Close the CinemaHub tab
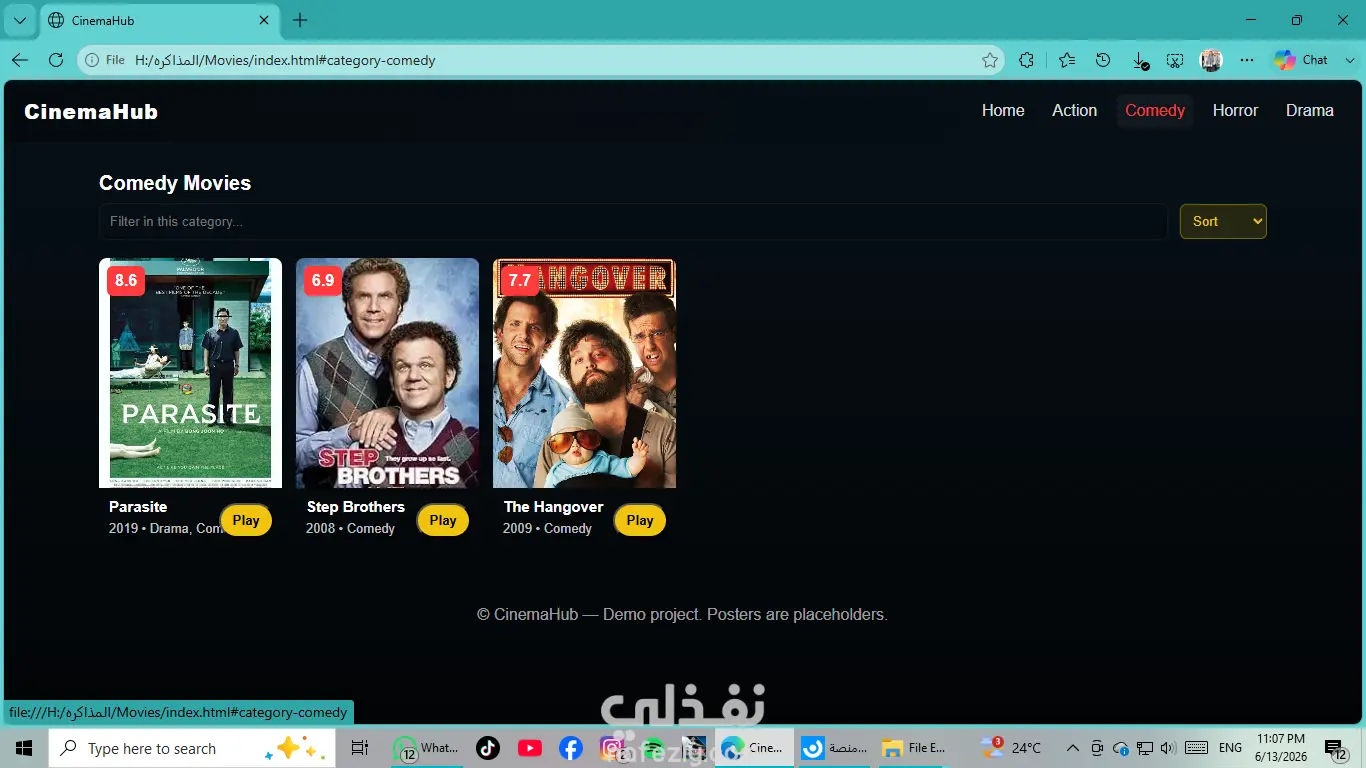 264,20
